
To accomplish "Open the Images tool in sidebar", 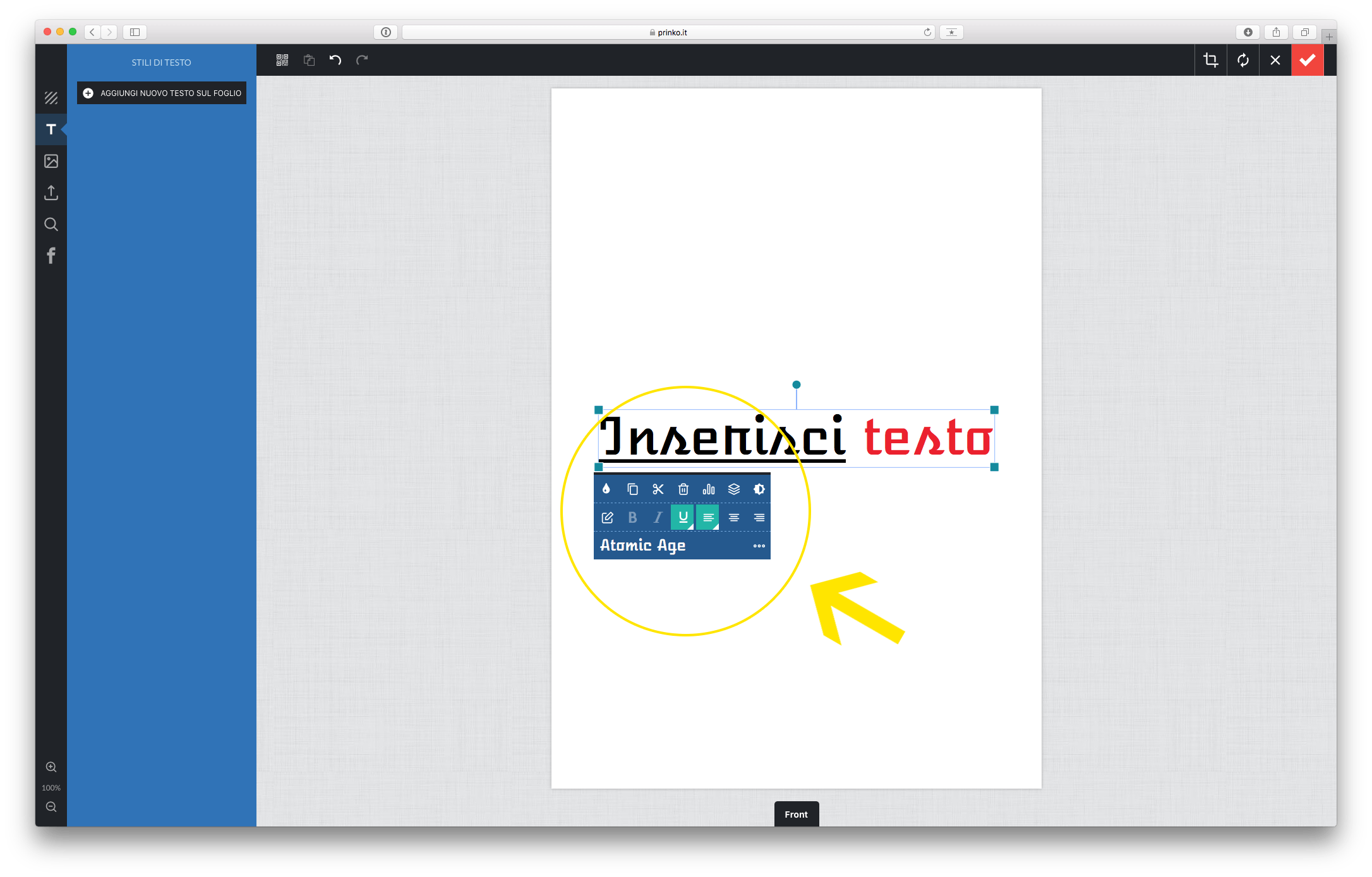I will [51, 161].
